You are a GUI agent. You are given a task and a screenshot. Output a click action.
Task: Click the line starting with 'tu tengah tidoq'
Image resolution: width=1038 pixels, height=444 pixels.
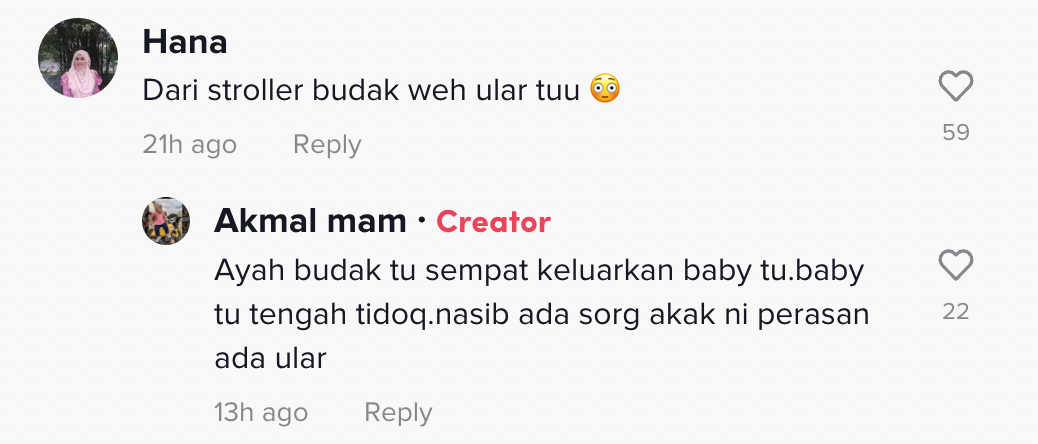541,314
